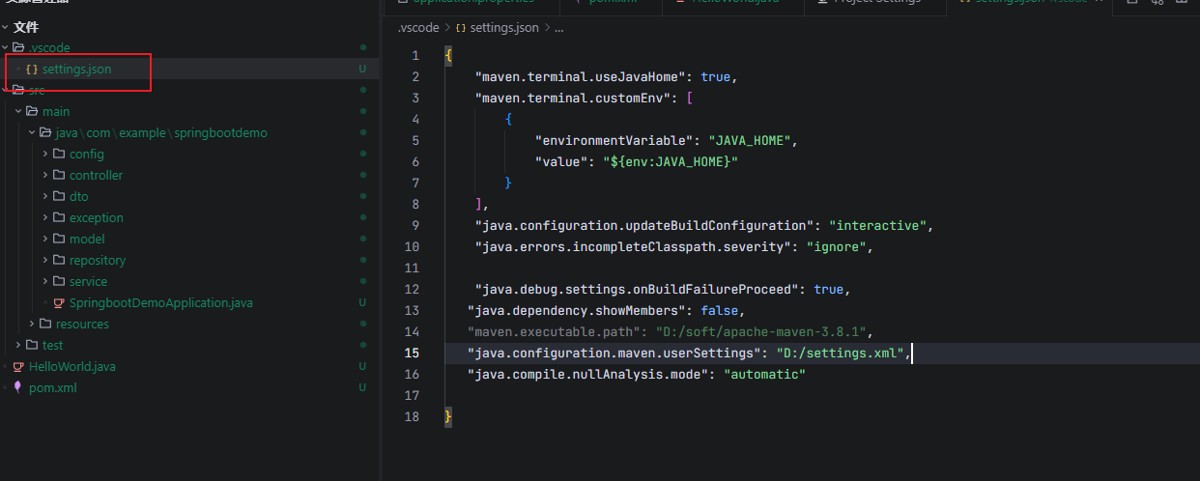This screenshot has width=1200, height=481.
Task: Click the service folder icon
Action: coord(59,281)
